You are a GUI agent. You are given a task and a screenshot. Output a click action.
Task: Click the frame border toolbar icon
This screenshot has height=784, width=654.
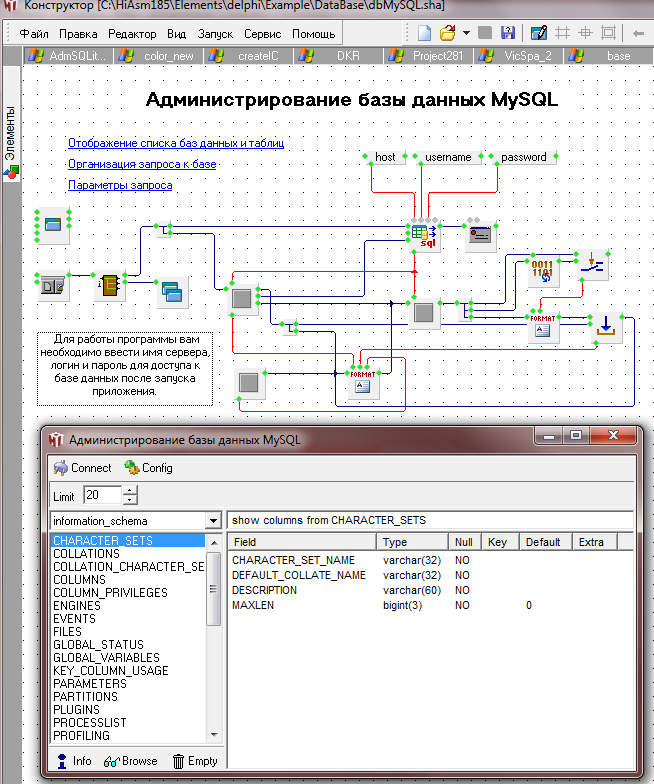pyautogui.click(x=608, y=34)
